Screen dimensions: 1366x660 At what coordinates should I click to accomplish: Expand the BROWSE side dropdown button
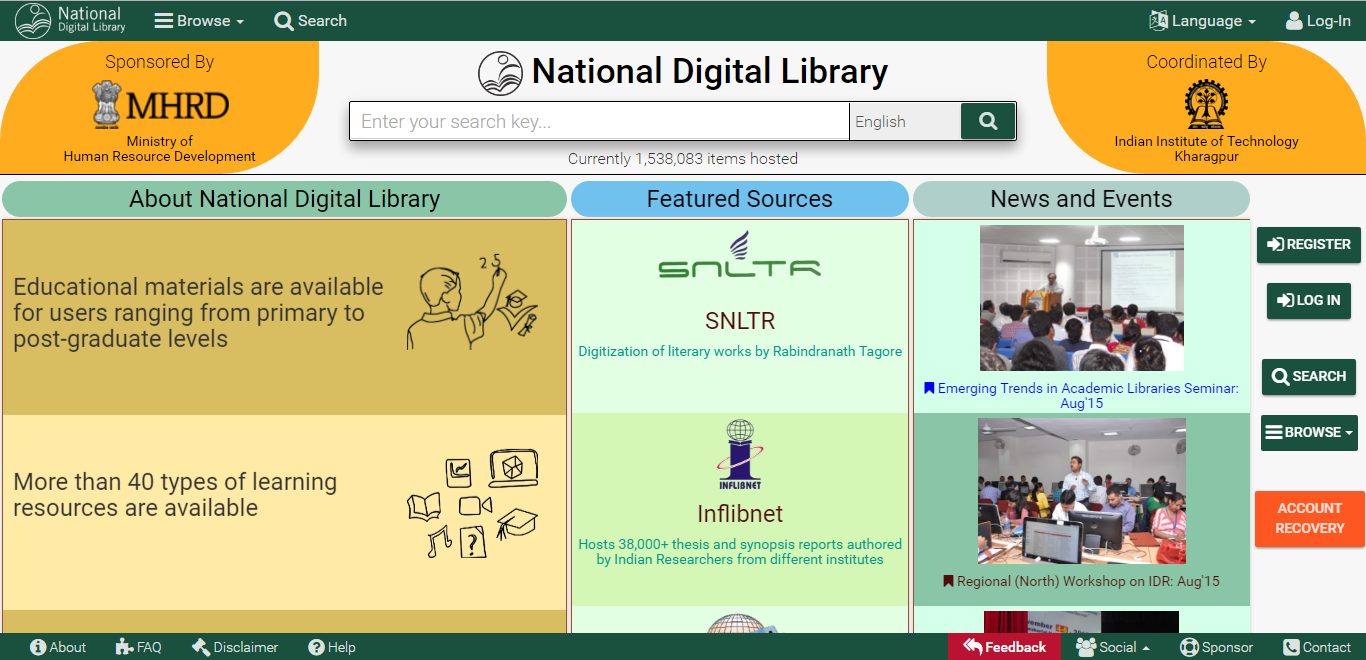click(1308, 433)
